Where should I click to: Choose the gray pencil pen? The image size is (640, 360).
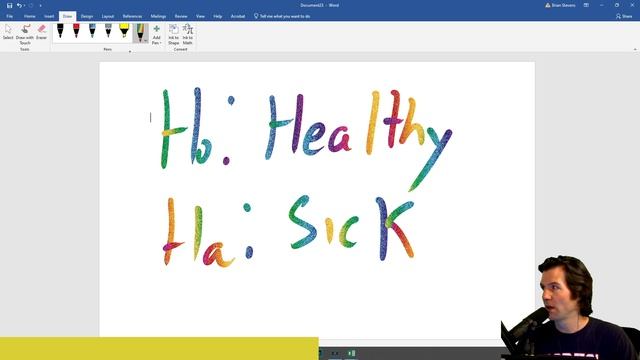click(108, 31)
